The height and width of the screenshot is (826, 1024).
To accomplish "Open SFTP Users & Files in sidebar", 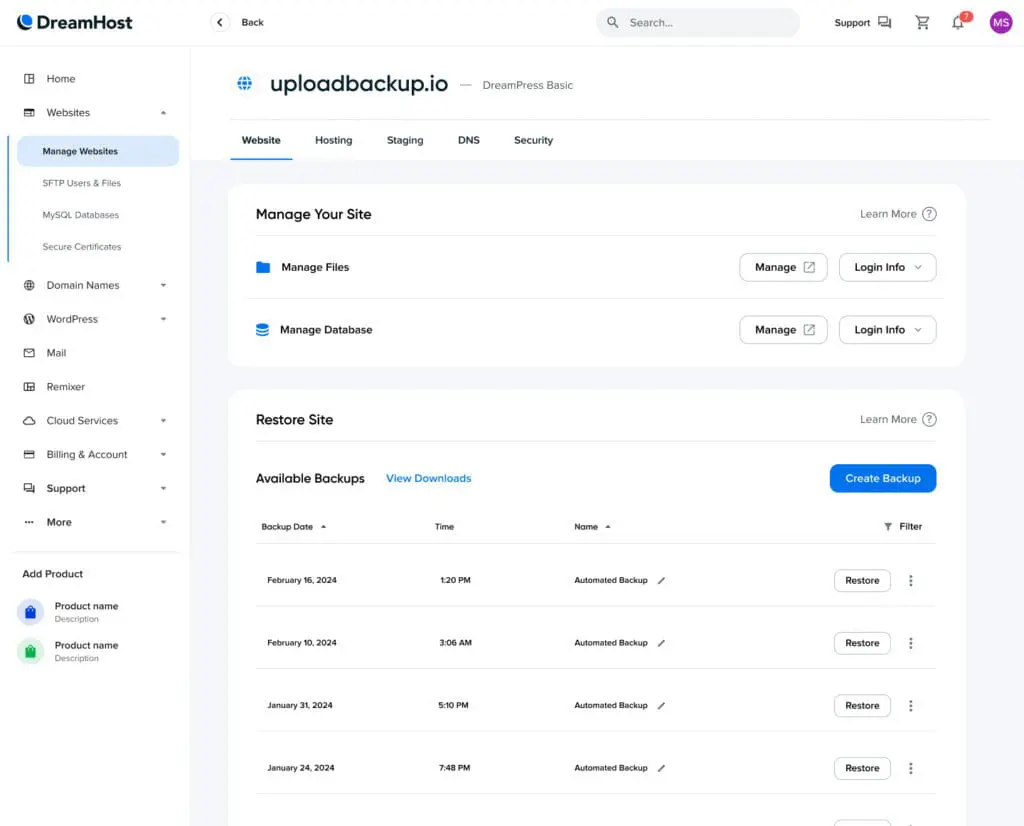I will click(x=82, y=183).
